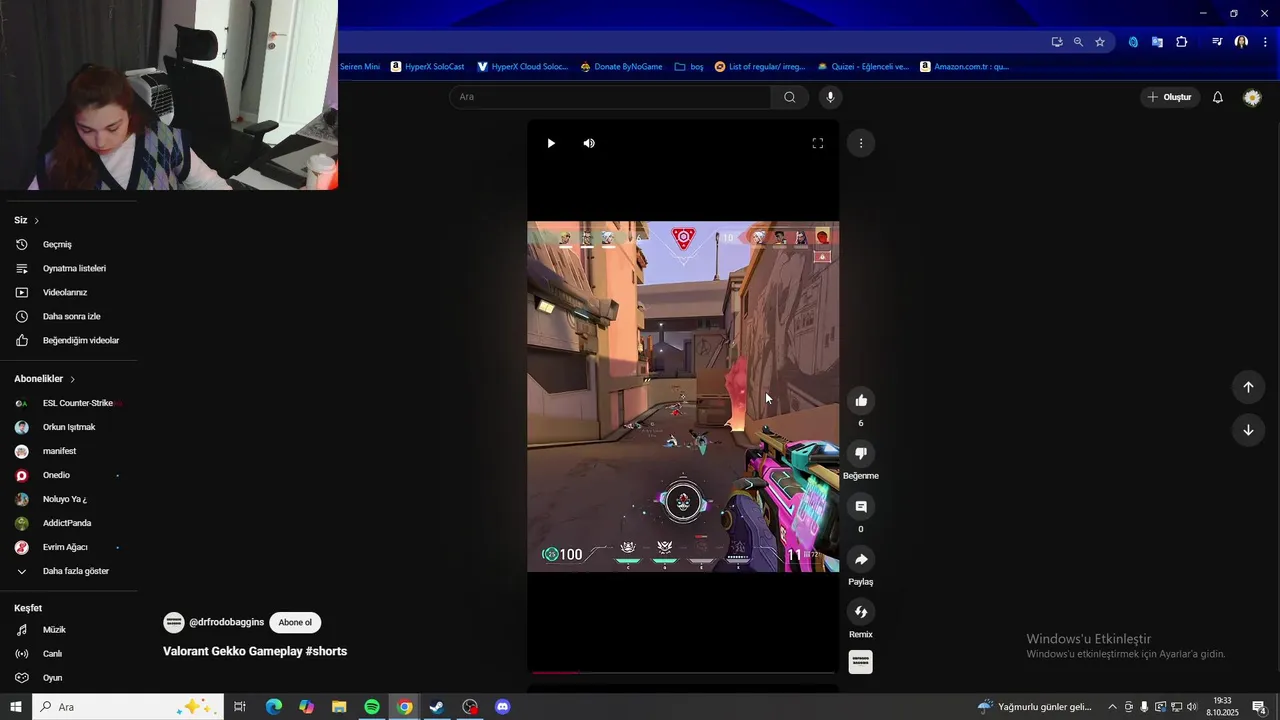Open Orkun Işıtmak channel
Viewport: 1280px width, 720px height.
click(x=68, y=427)
